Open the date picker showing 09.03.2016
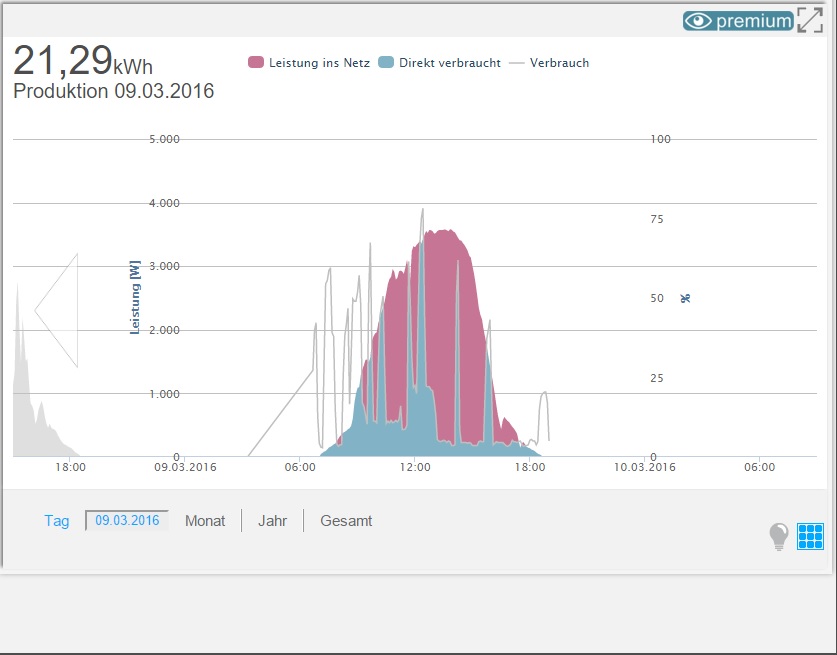Screen dimensions: 837x655 127,520
